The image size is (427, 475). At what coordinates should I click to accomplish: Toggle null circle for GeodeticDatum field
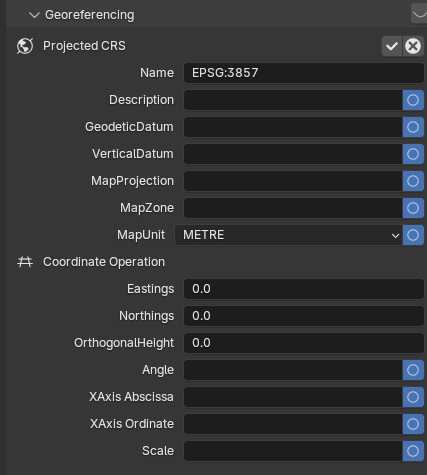click(x=413, y=127)
